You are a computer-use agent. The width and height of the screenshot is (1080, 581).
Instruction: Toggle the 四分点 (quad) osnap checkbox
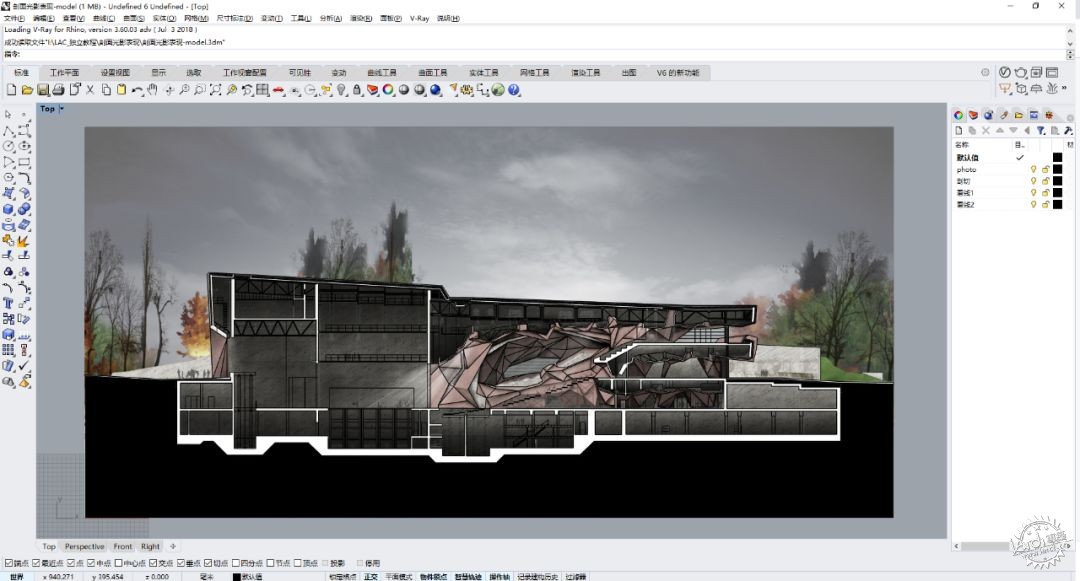[236, 563]
